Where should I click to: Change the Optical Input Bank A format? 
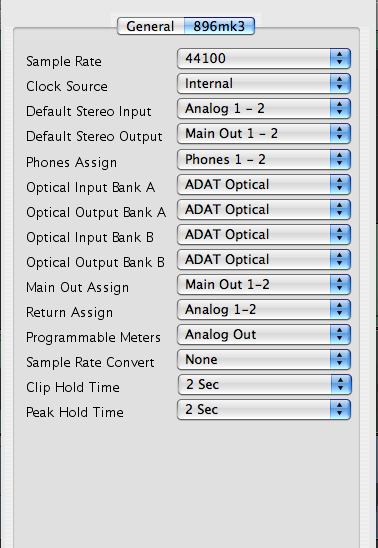point(264,185)
